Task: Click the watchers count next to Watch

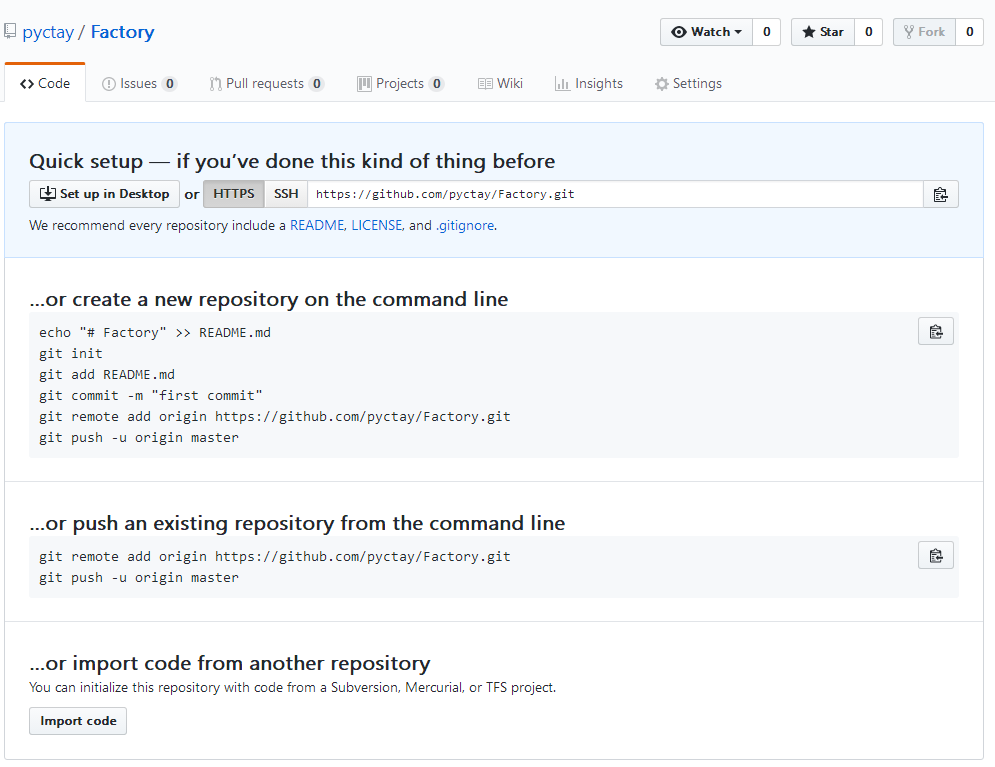Action: [x=767, y=32]
